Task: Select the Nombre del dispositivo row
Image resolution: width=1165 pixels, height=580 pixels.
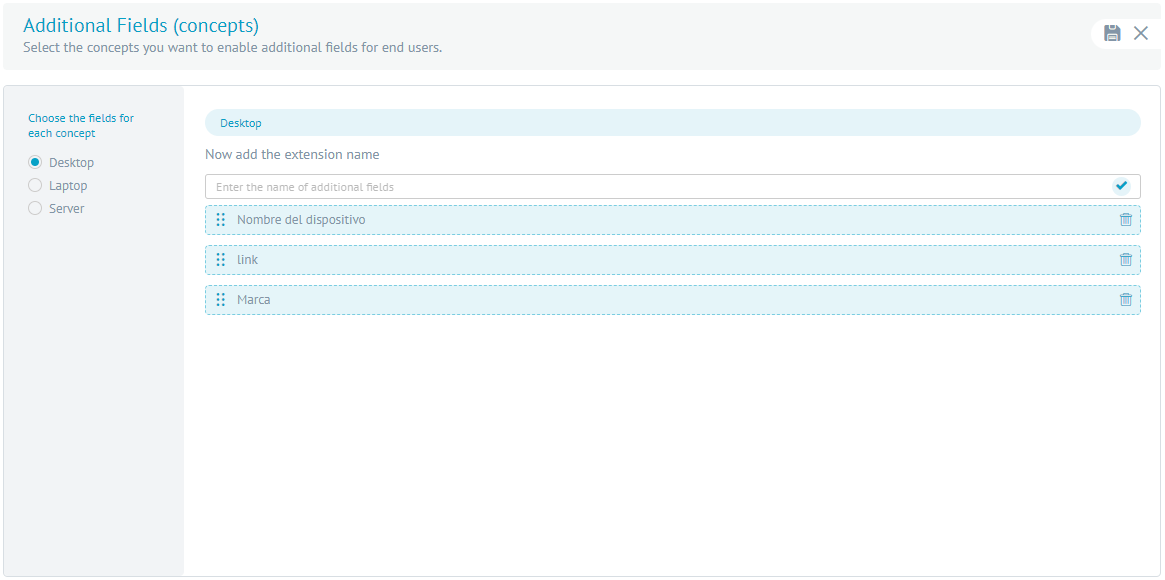Action: tap(672, 220)
